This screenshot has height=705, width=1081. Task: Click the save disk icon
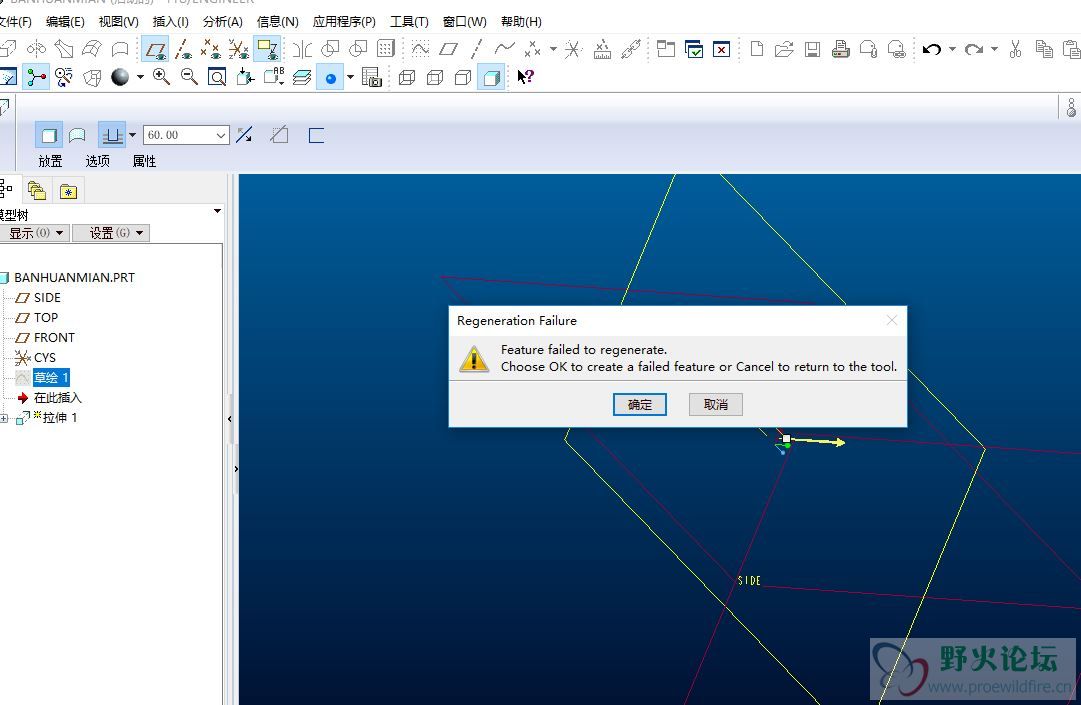pyautogui.click(x=812, y=49)
